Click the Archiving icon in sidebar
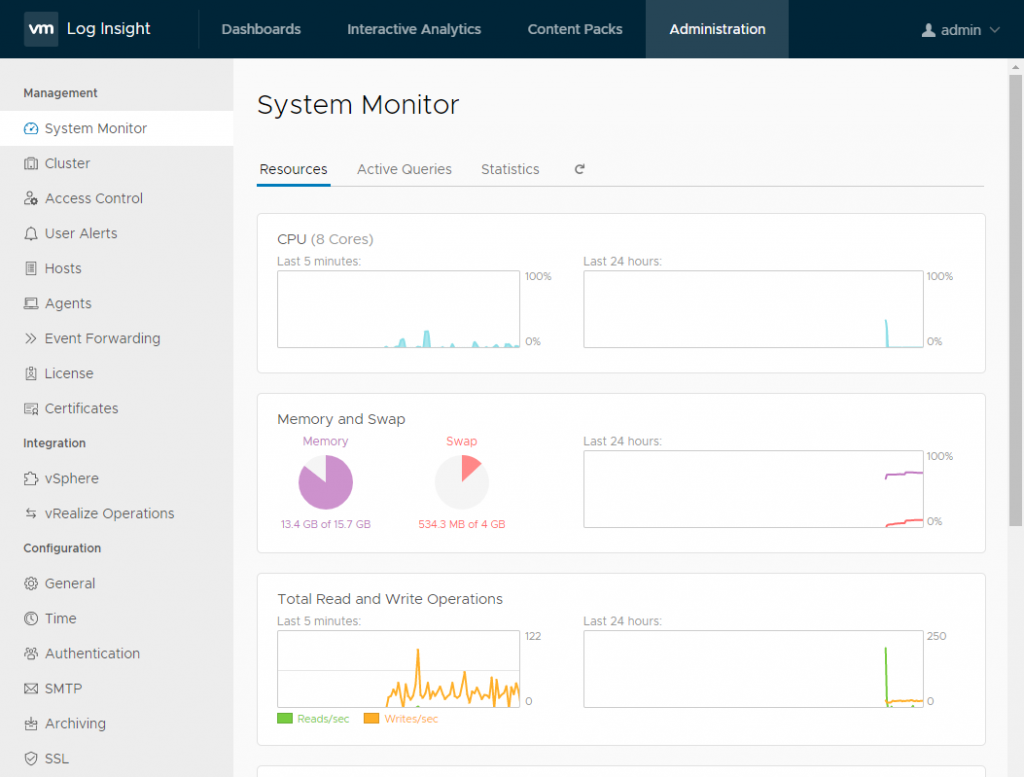Image resolution: width=1024 pixels, height=777 pixels. 31,724
